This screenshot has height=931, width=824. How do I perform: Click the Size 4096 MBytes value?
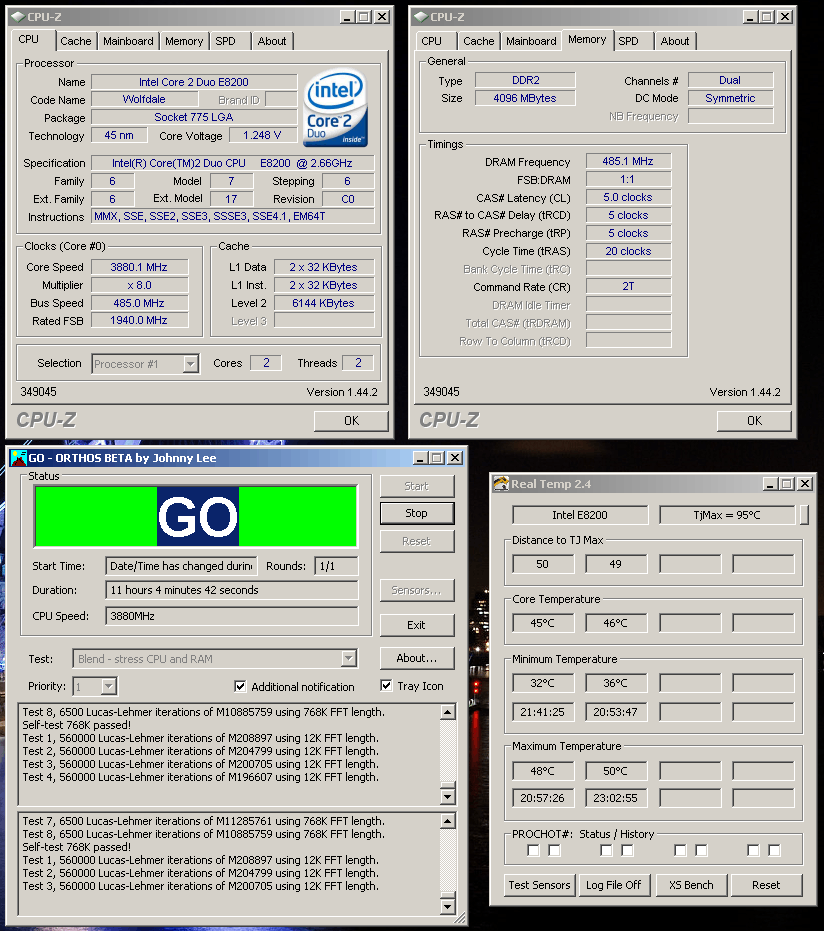(525, 98)
